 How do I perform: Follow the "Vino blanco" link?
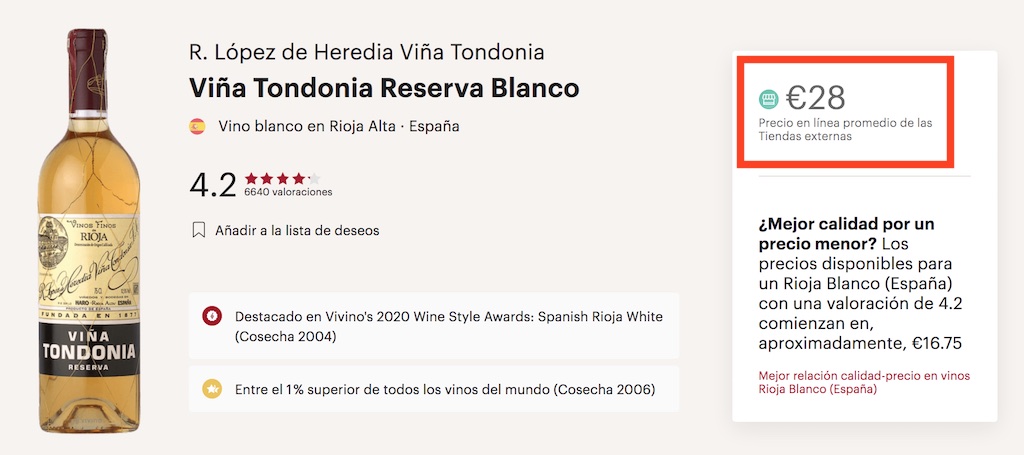[x=260, y=127]
